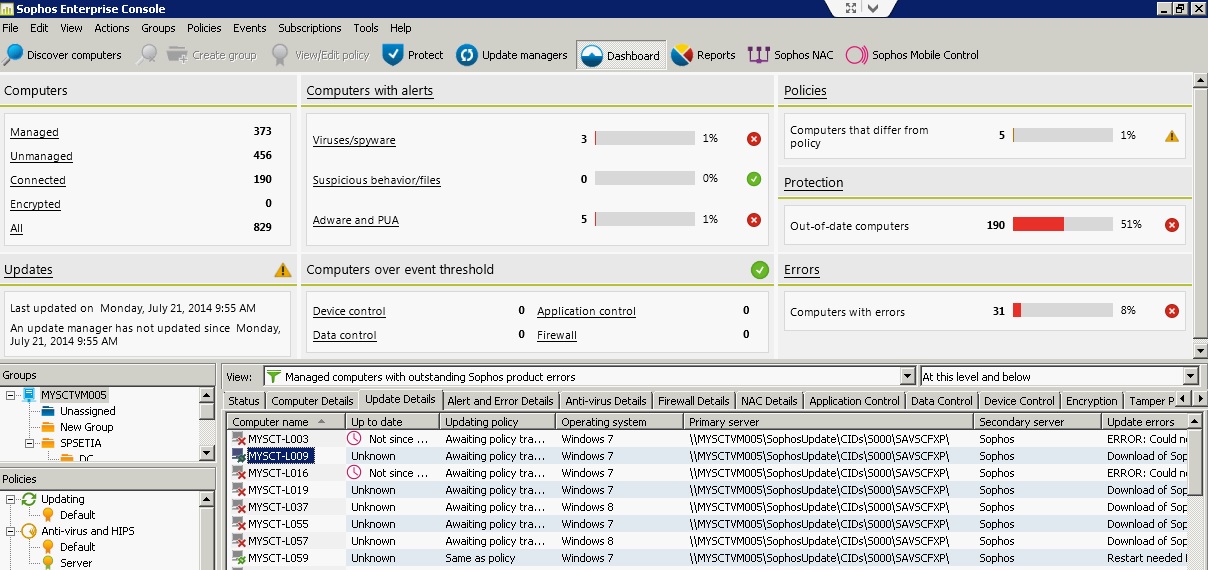Viewport: 1208px width, 570px height.
Task: Click the Out-of-date computers progress bar
Action: click(x=1063, y=225)
